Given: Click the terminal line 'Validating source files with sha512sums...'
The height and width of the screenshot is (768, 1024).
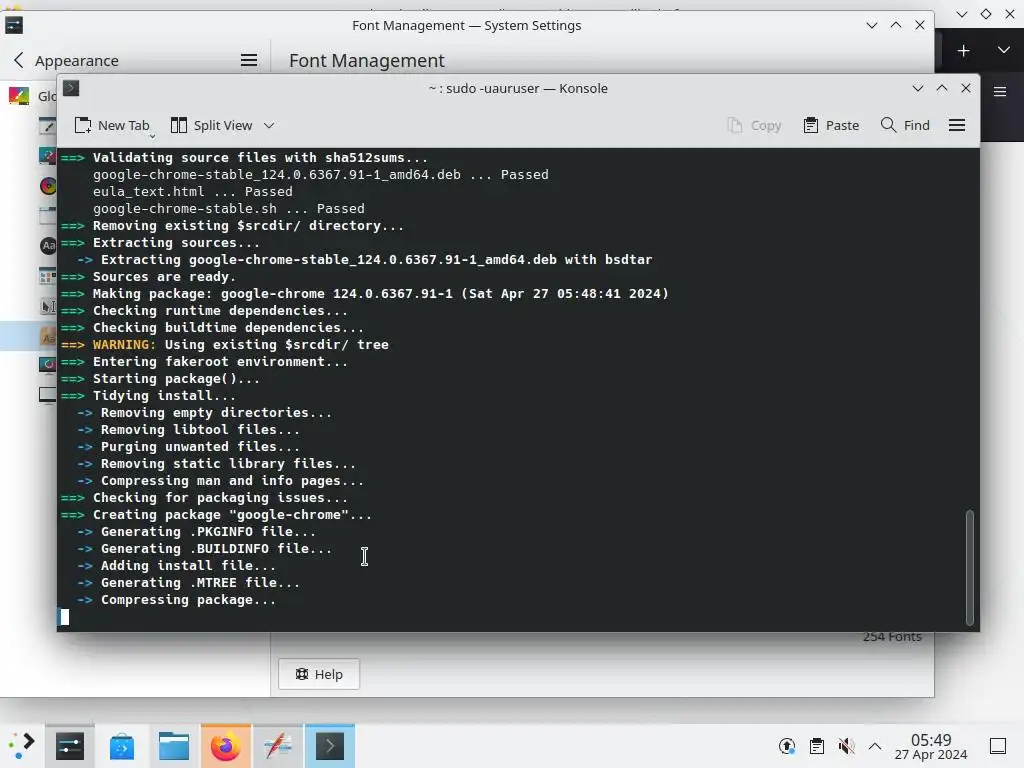Looking at the screenshot, I should coord(260,157).
